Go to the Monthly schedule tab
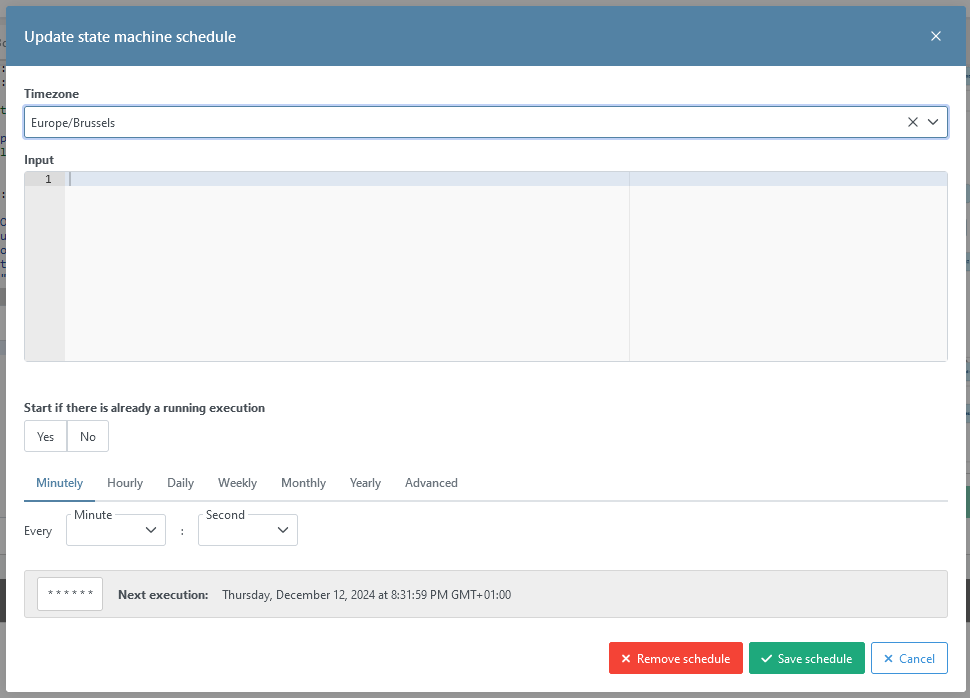970x698 pixels. pos(303,483)
